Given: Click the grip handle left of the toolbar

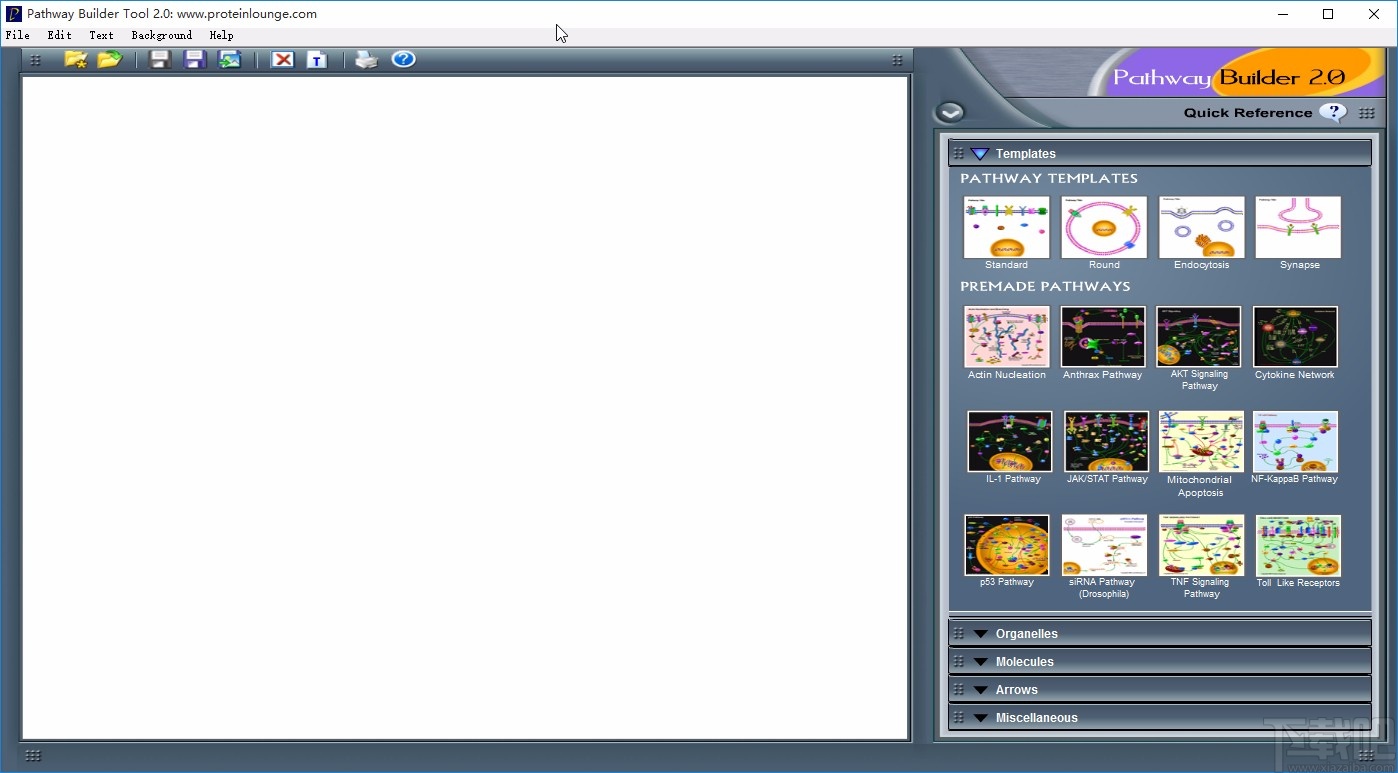Looking at the screenshot, I should click(x=35, y=60).
